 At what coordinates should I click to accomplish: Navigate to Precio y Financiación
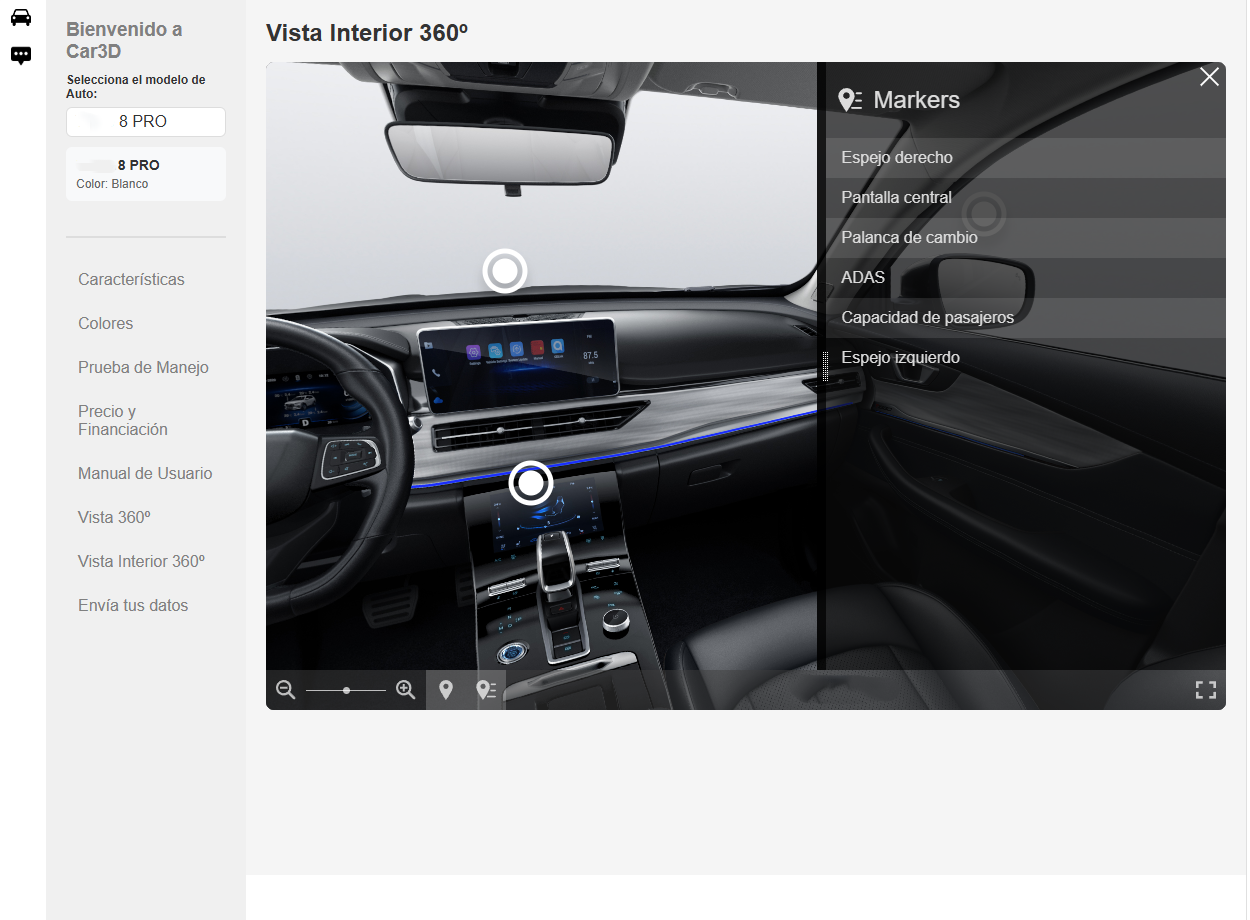click(x=123, y=420)
